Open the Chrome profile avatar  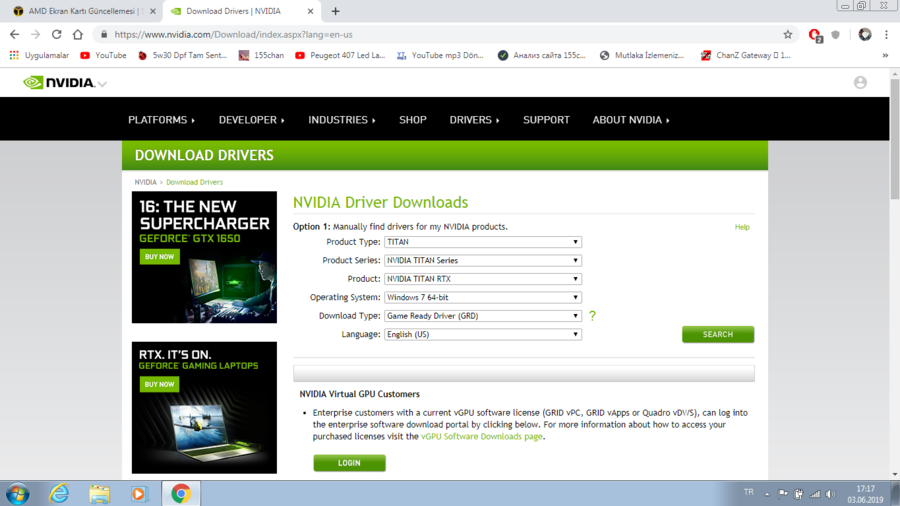[865, 34]
